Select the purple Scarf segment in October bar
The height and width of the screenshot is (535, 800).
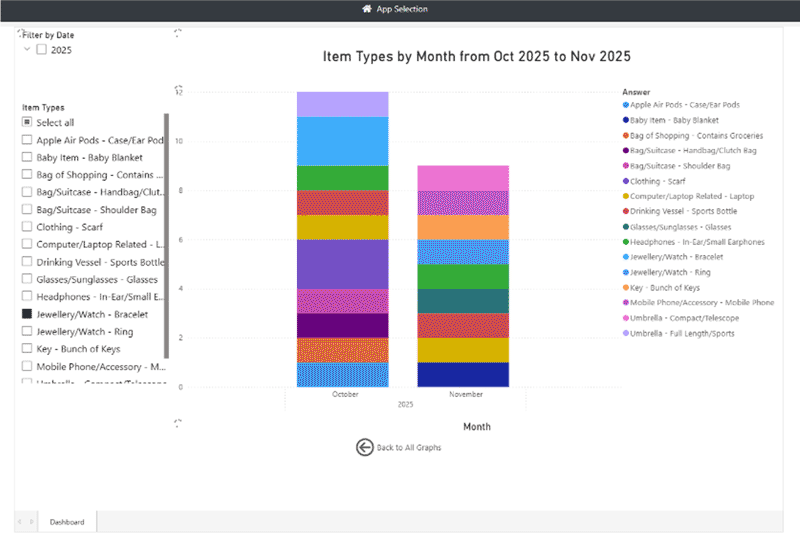pyautogui.click(x=342, y=264)
